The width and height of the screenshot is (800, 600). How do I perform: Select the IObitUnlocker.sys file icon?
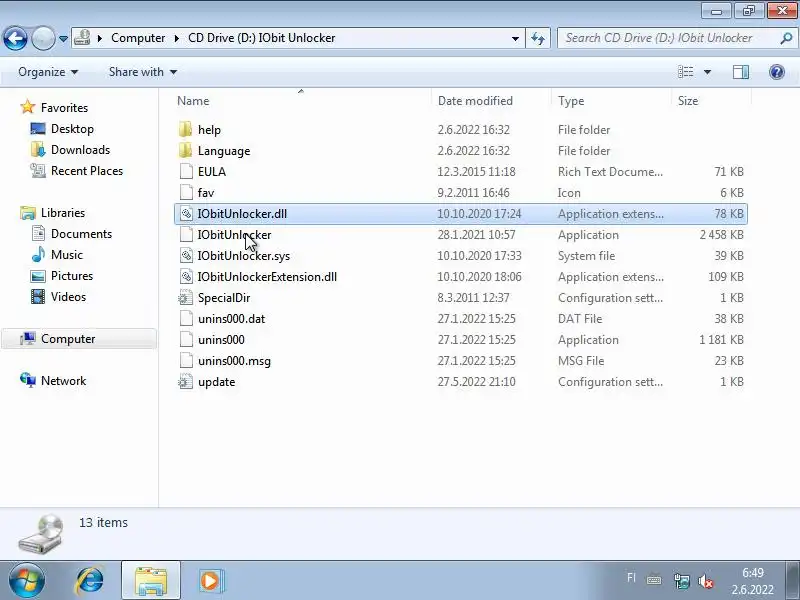[x=186, y=256]
